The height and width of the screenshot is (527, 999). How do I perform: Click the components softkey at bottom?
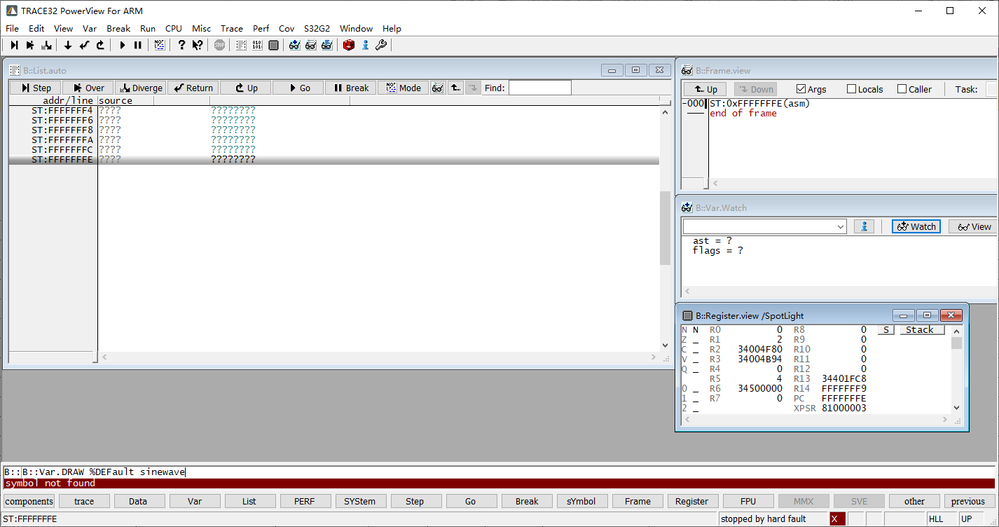pyautogui.click(x=29, y=502)
